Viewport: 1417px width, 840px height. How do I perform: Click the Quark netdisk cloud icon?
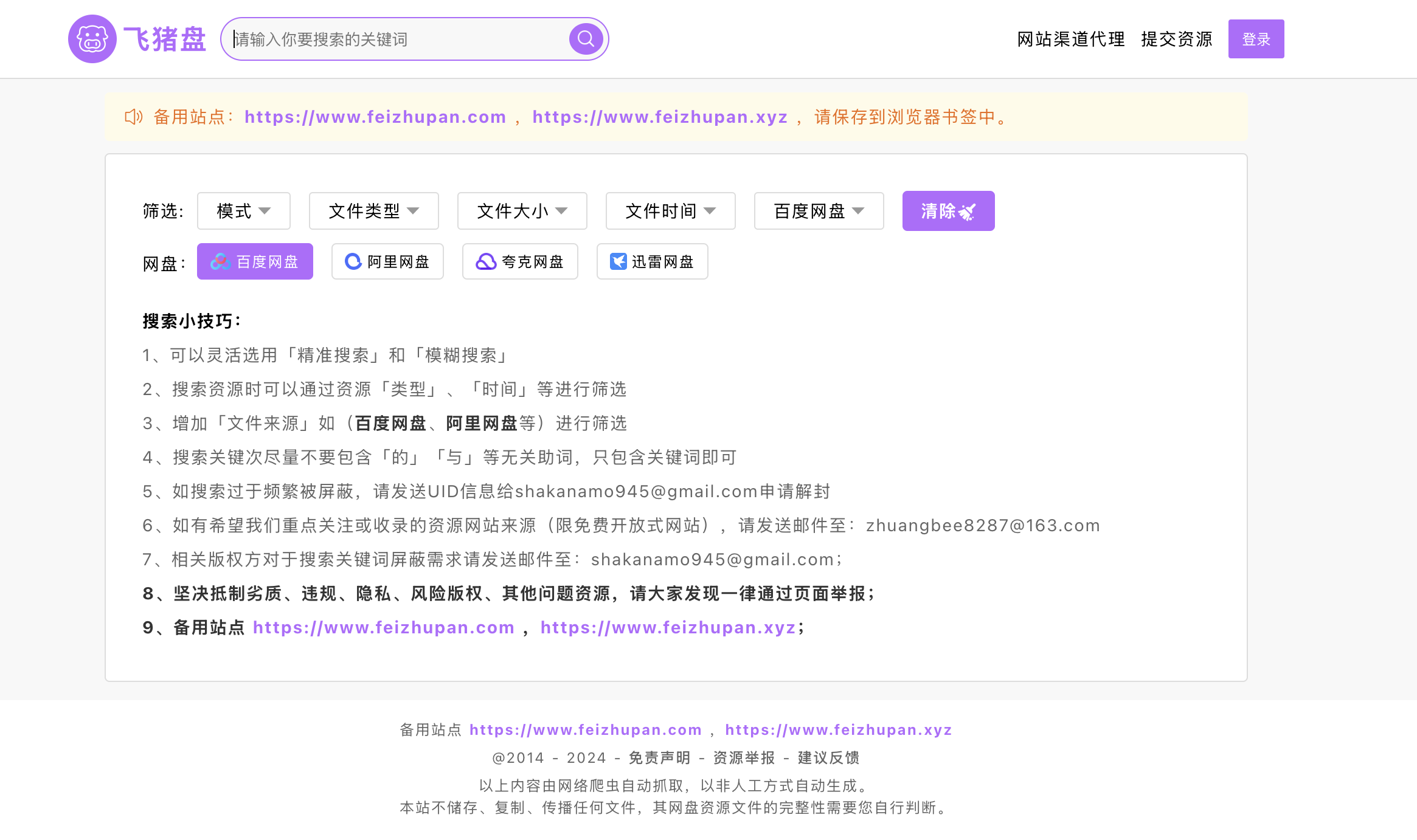(x=485, y=262)
